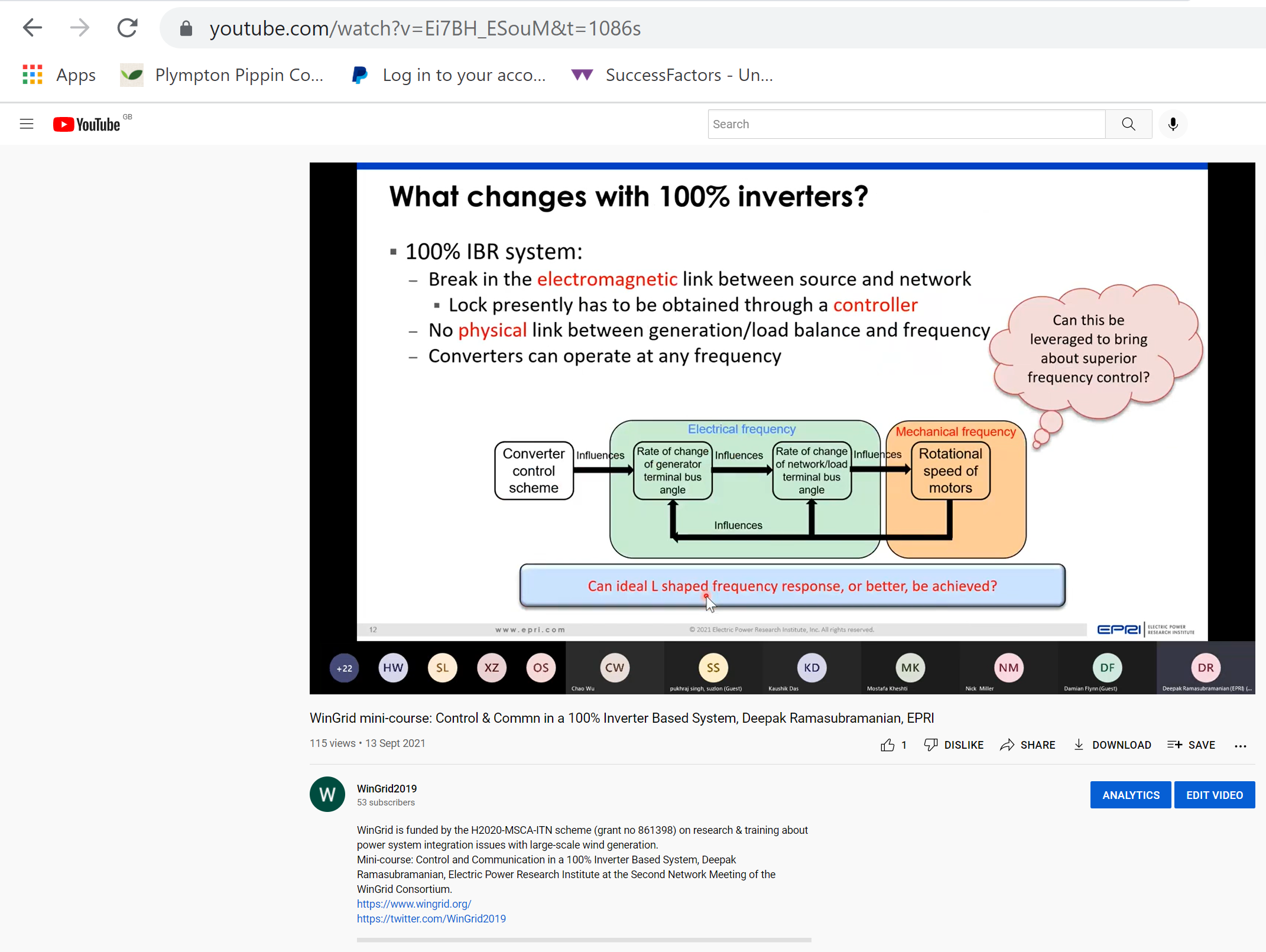Open Plympton Pippin bookmark
Viewport: 1266px width, 952px height.
222,75
